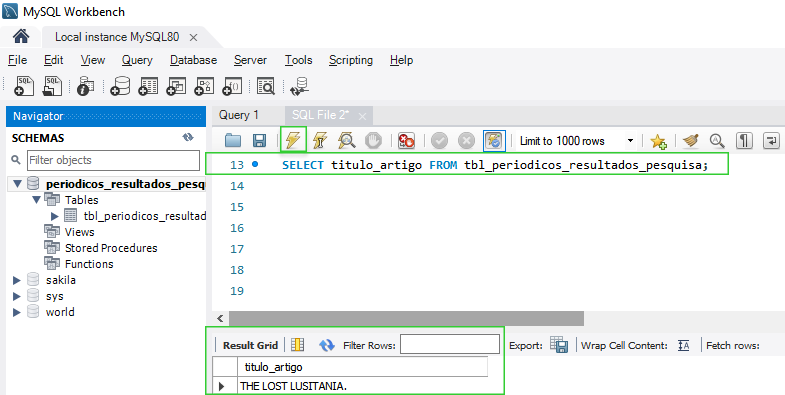This screenshot has width=785, height=395.
Task: Open the Query menu
Action: tap(137, 60)
